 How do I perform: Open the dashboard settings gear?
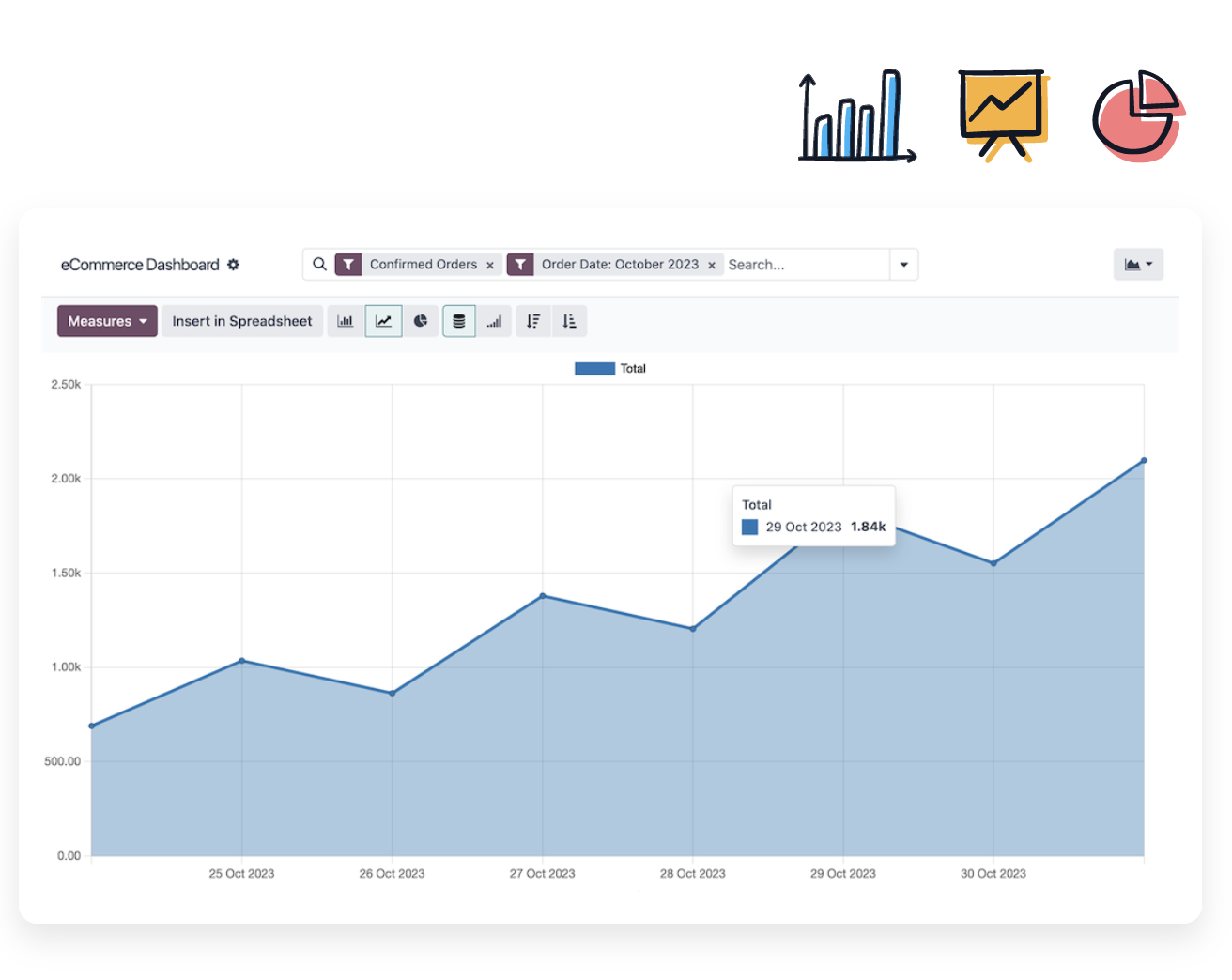[x=234, y=265]
